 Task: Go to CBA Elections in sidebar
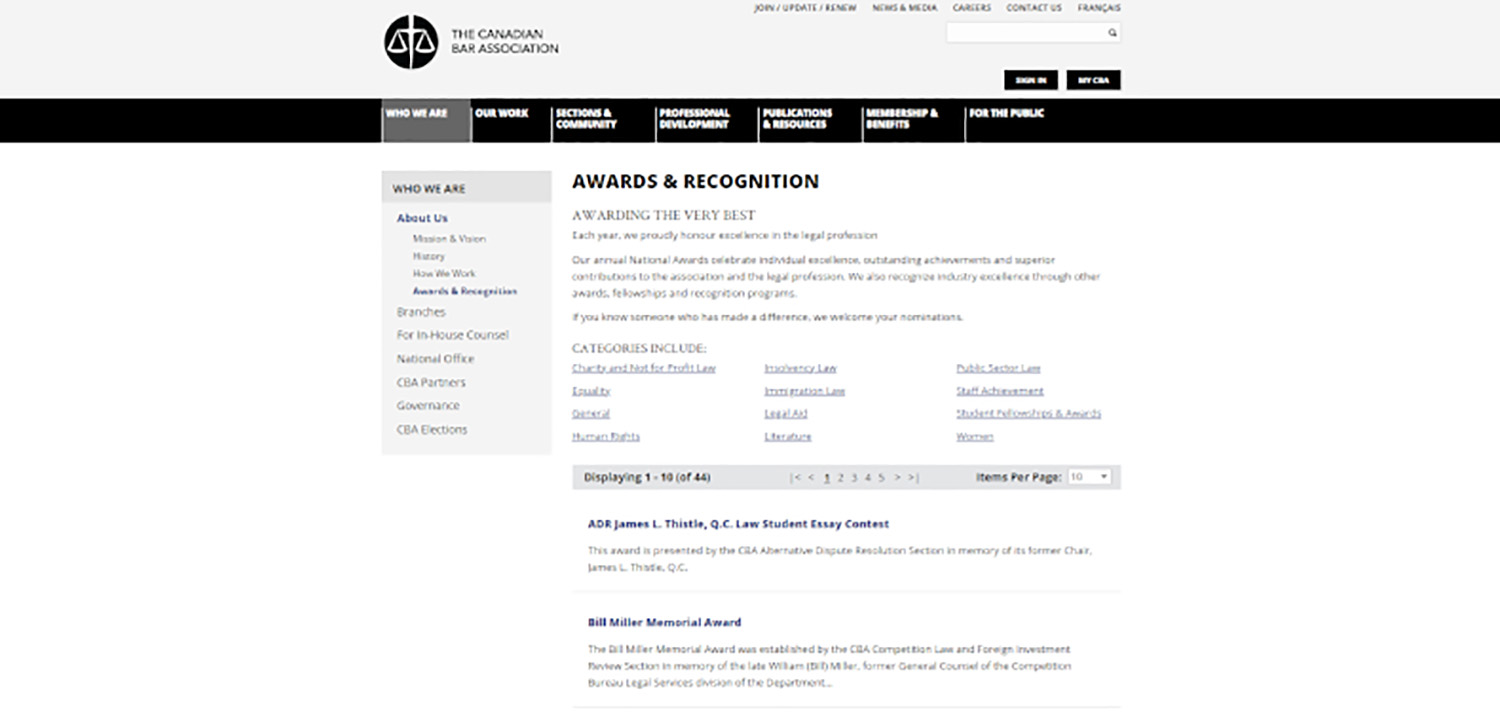tap(431, 429)
